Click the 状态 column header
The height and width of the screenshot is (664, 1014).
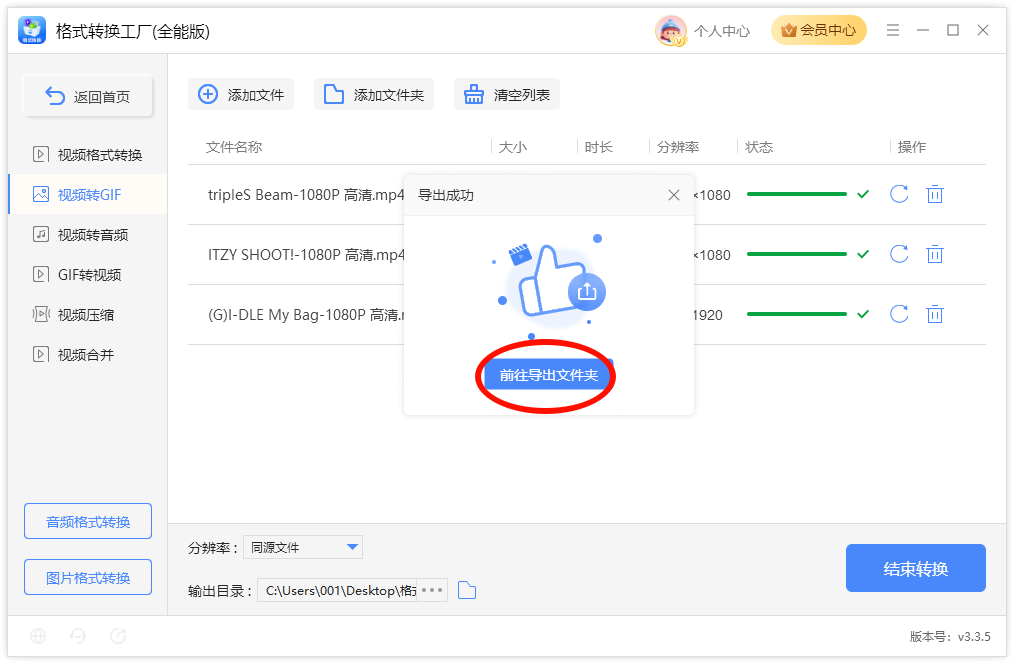(759, 147)
